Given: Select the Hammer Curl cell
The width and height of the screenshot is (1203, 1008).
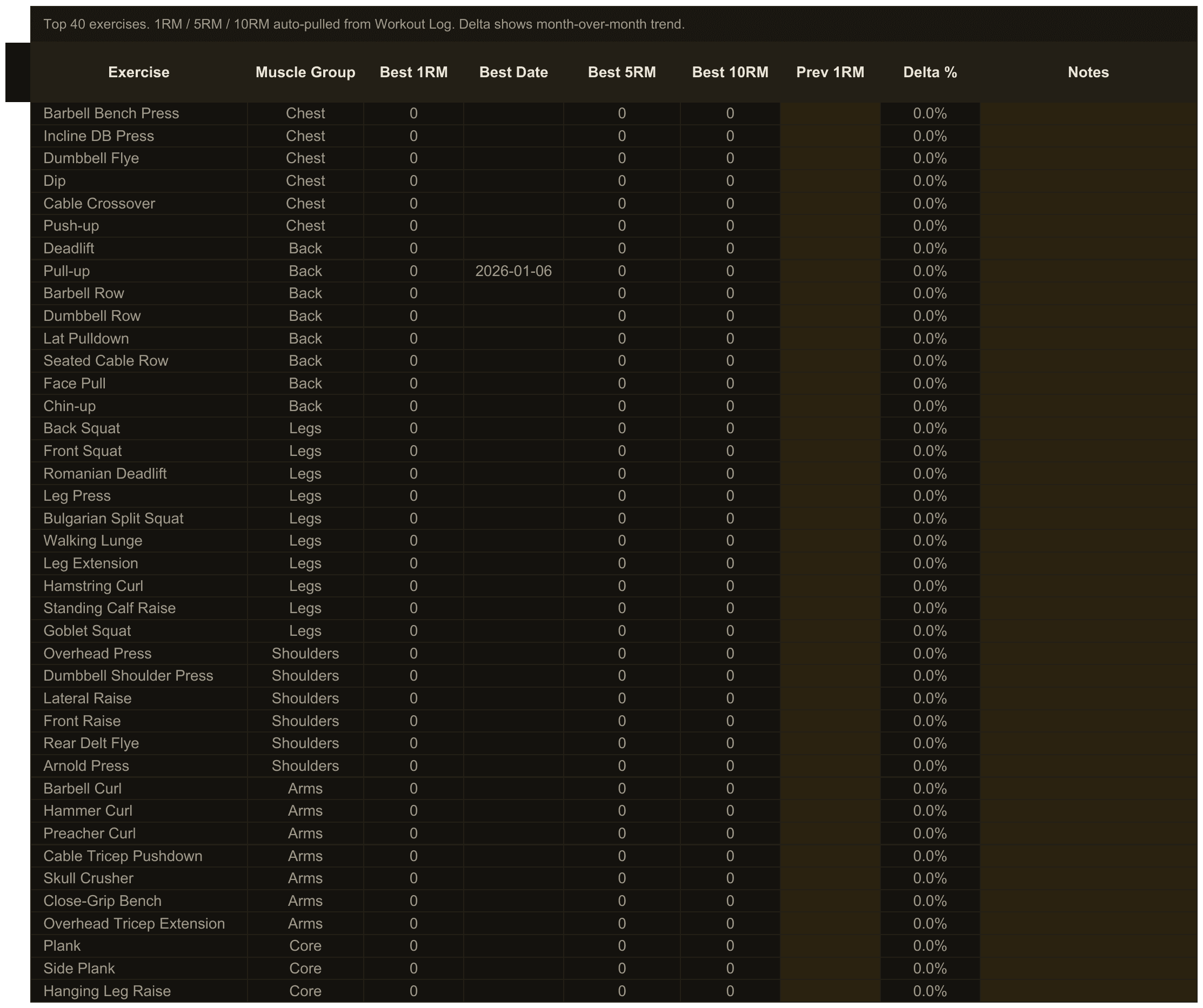Looking at the screenshot, I should pos(139,811).
